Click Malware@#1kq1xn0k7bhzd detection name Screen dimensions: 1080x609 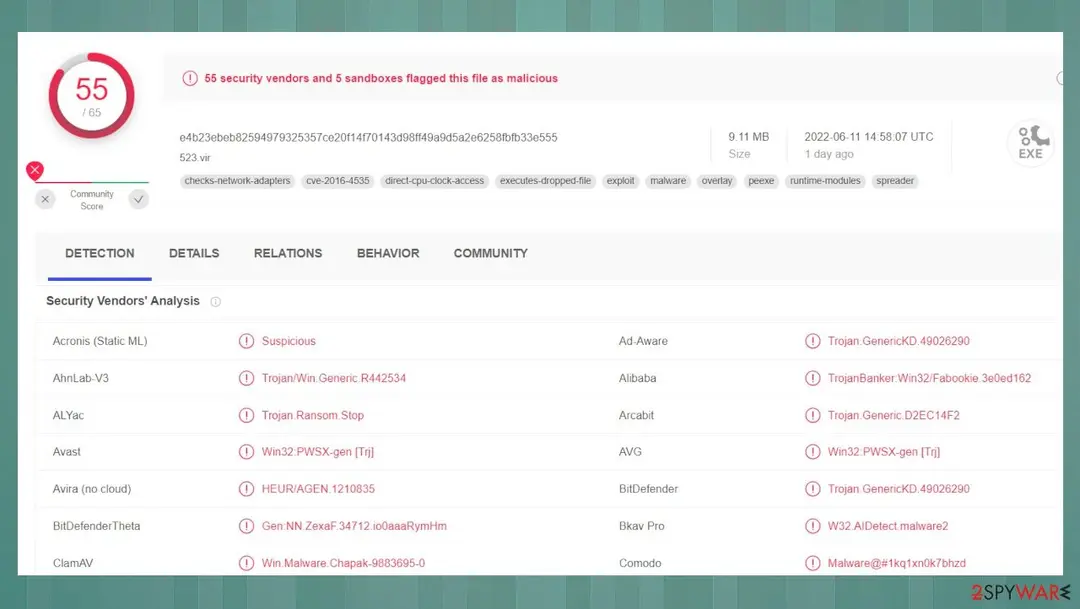897,563
